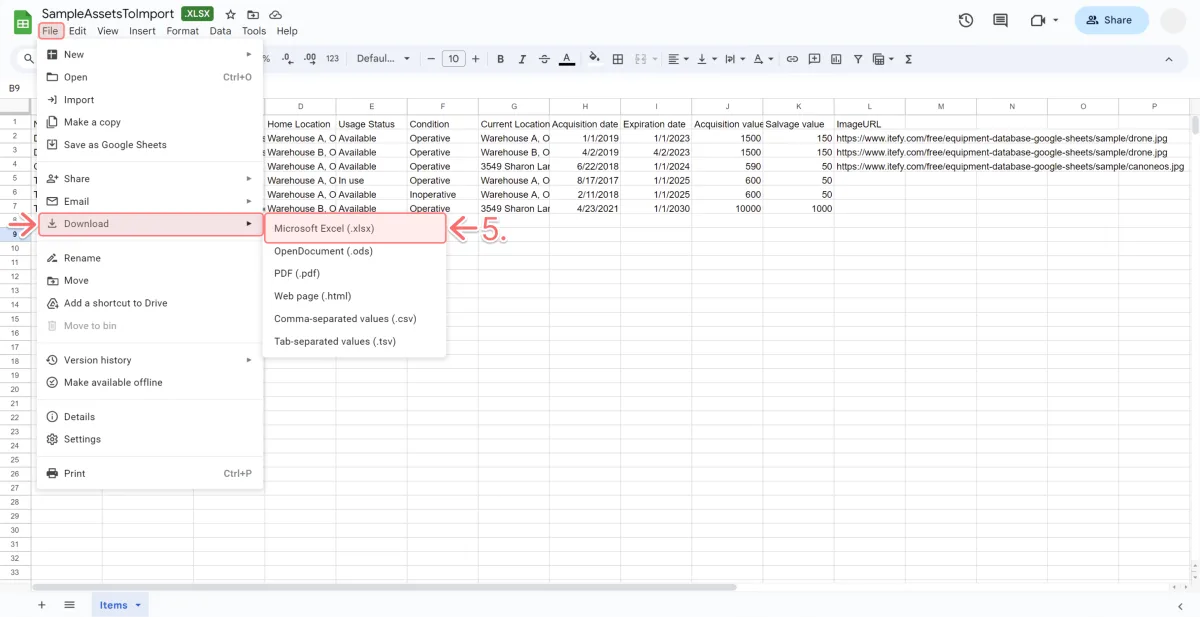The height and width of the screenshot is (617, 1200).
Task: Choose Comma-separated values (.csv) option
Action: point(345,319)
